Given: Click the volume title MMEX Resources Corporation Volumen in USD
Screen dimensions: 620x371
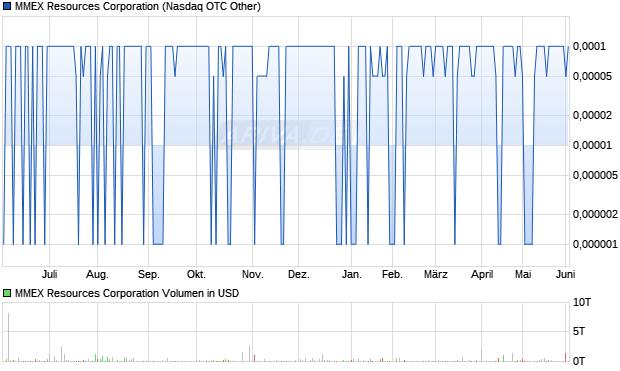Looking at the screenshot, I should [x=127, y=293].
